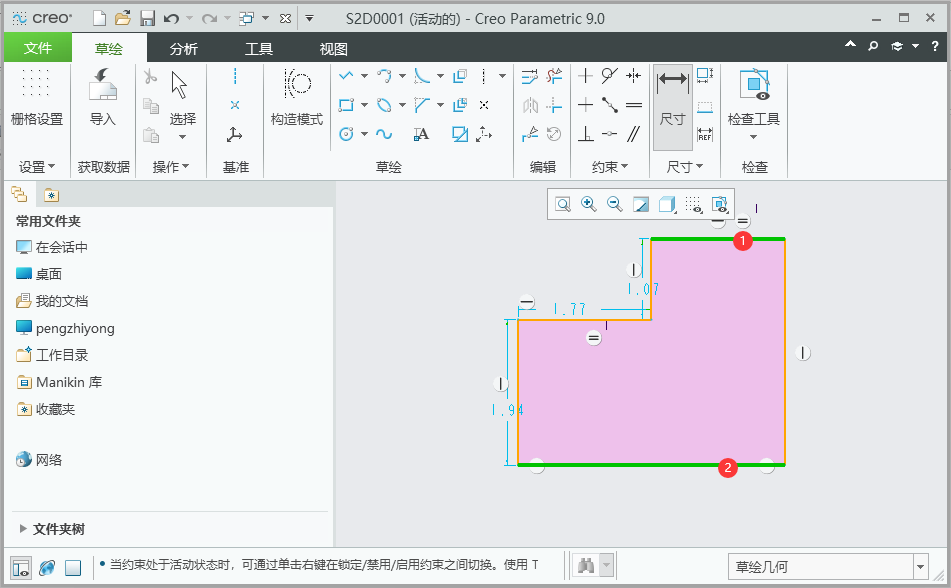951x588 pixels.
Task: Select the Fillet sketch tool
Action: tap(422, 76)
